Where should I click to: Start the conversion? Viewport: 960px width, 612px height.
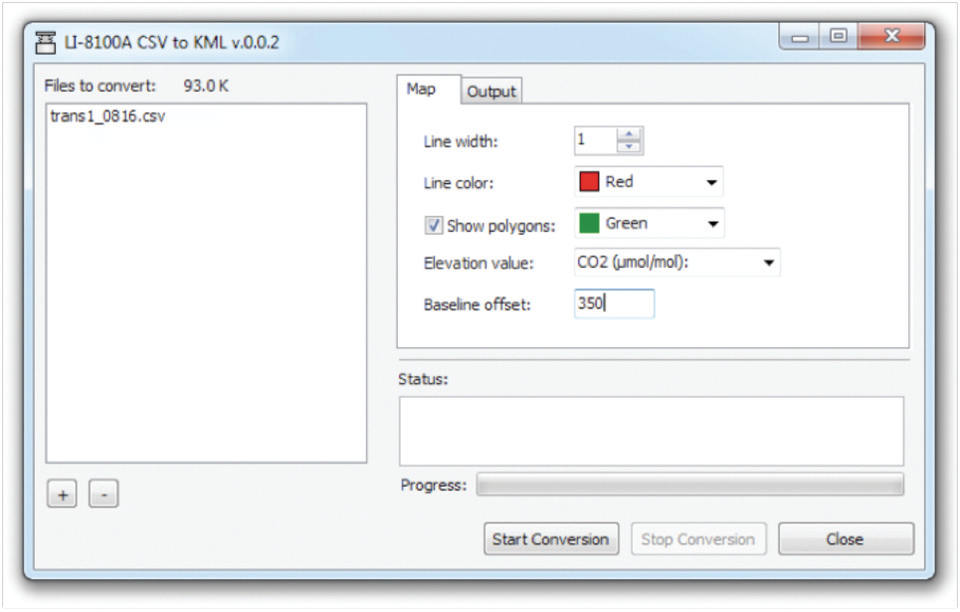551,539
